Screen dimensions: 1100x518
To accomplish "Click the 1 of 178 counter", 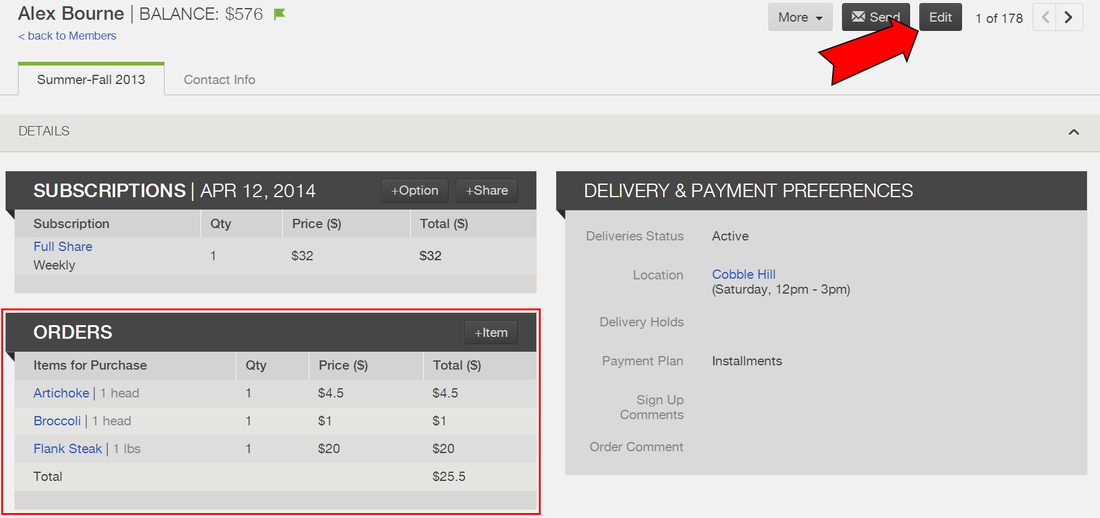I will pyautogui.click(x=999, y=18).
